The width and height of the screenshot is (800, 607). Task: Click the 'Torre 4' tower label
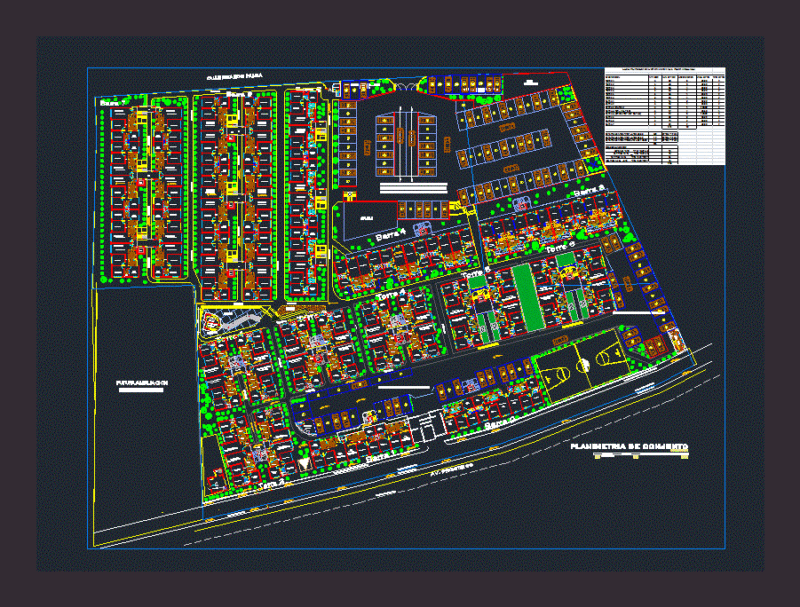(x=391, y=294)
